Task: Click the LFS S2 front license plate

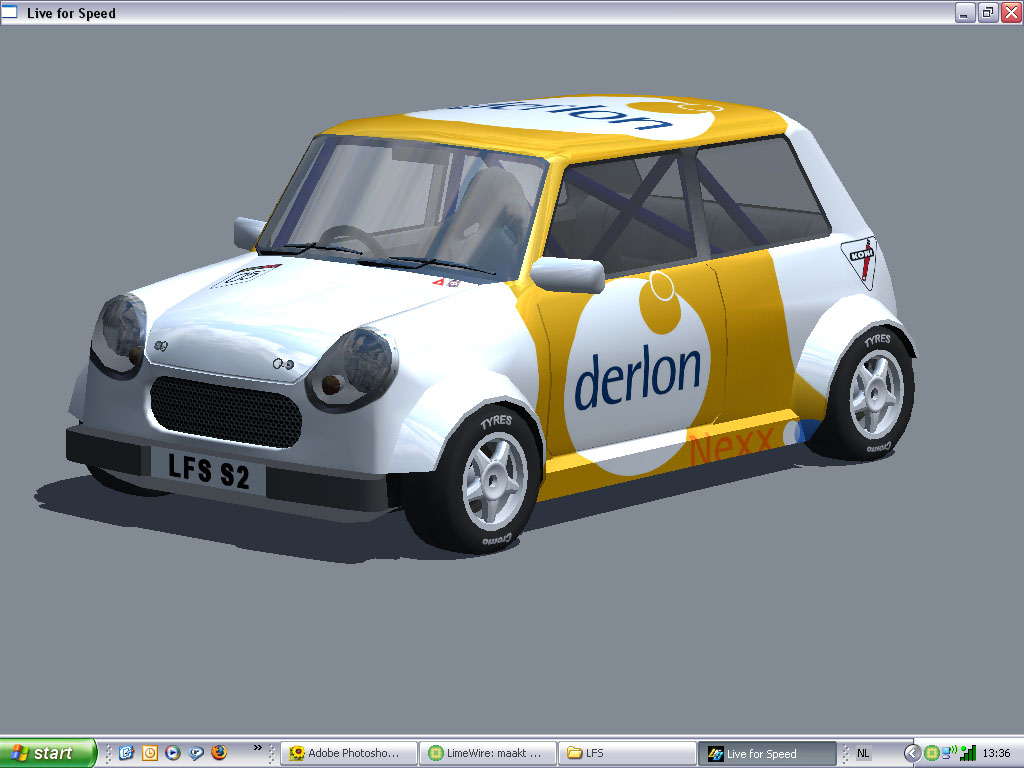Action: pyautogui.click(x=208, y=471)
